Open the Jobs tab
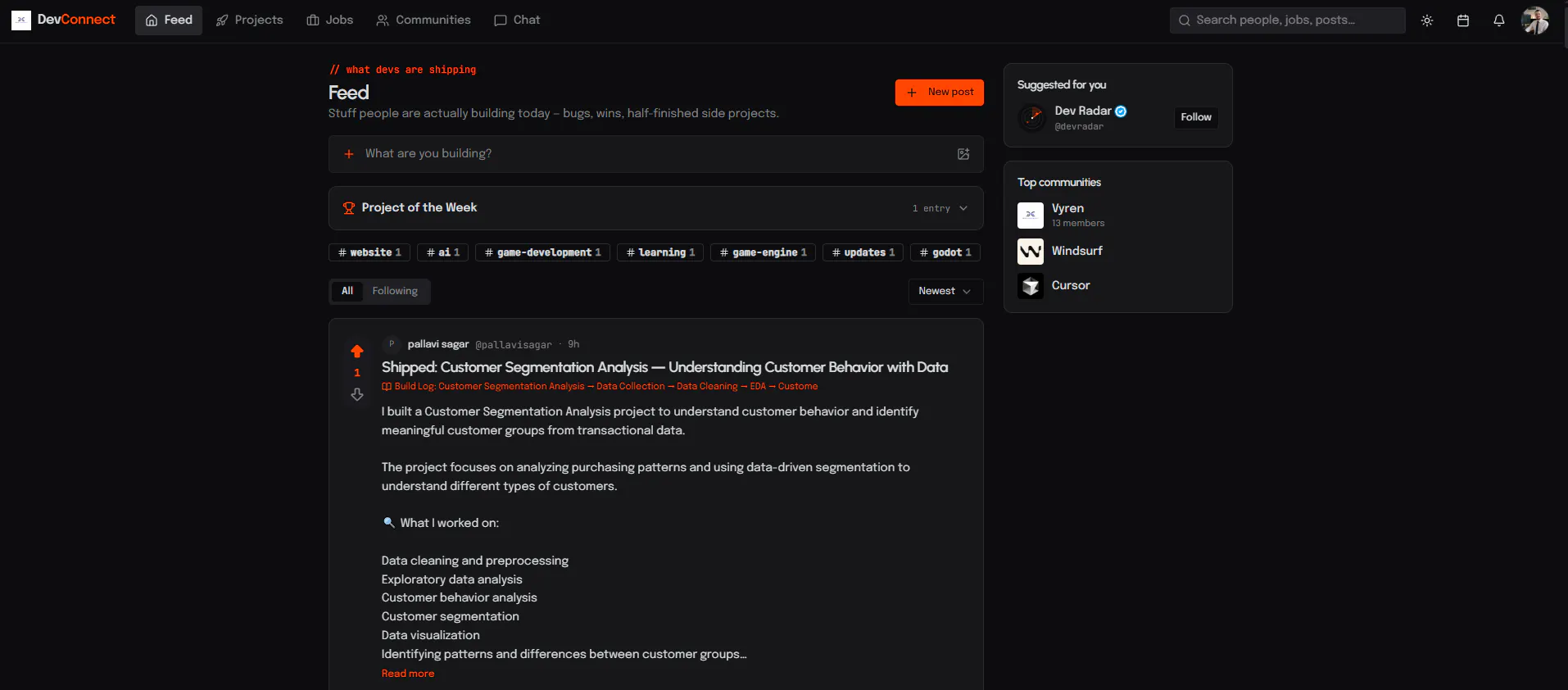The width and height of the screenshot is (1568, 690). tap(330, 20)
